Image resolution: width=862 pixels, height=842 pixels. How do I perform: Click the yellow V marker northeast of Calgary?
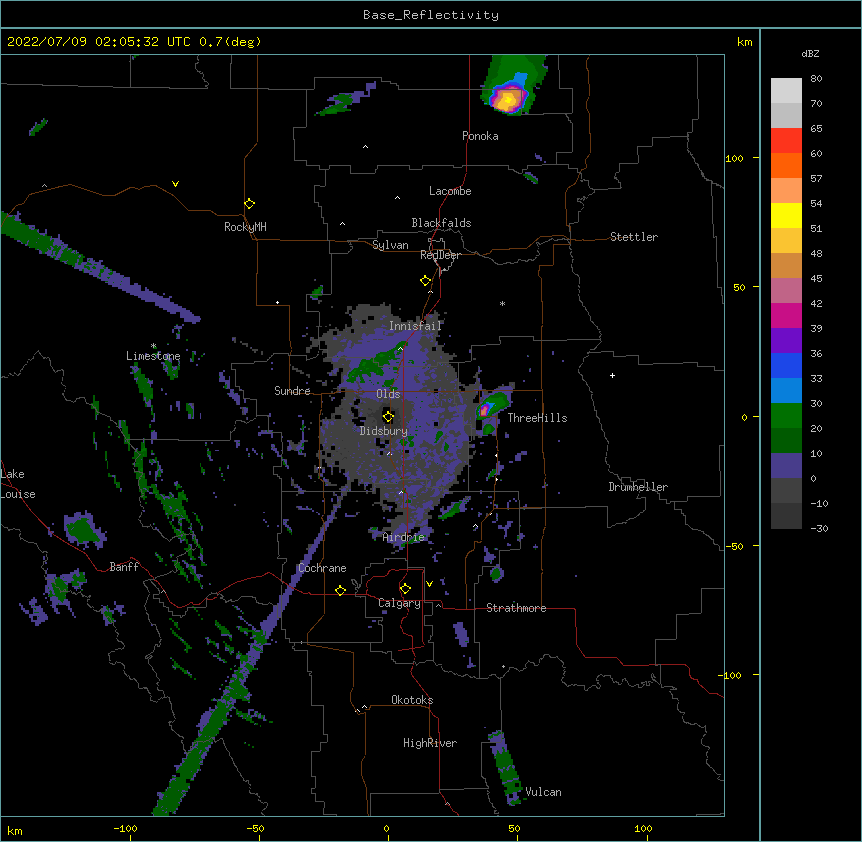click(429, 584)
